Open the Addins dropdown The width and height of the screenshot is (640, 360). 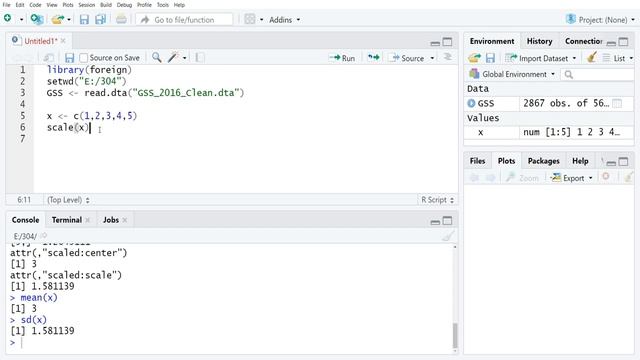[x=284, y=20]
